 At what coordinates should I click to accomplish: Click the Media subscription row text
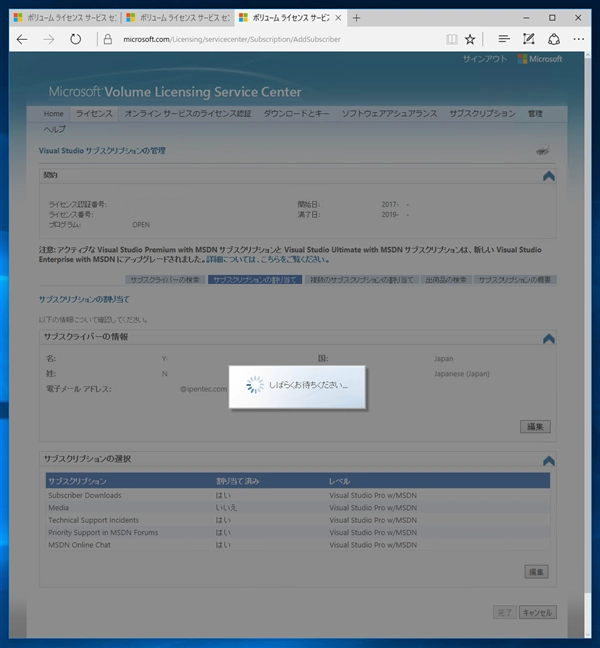coord(59,507)
